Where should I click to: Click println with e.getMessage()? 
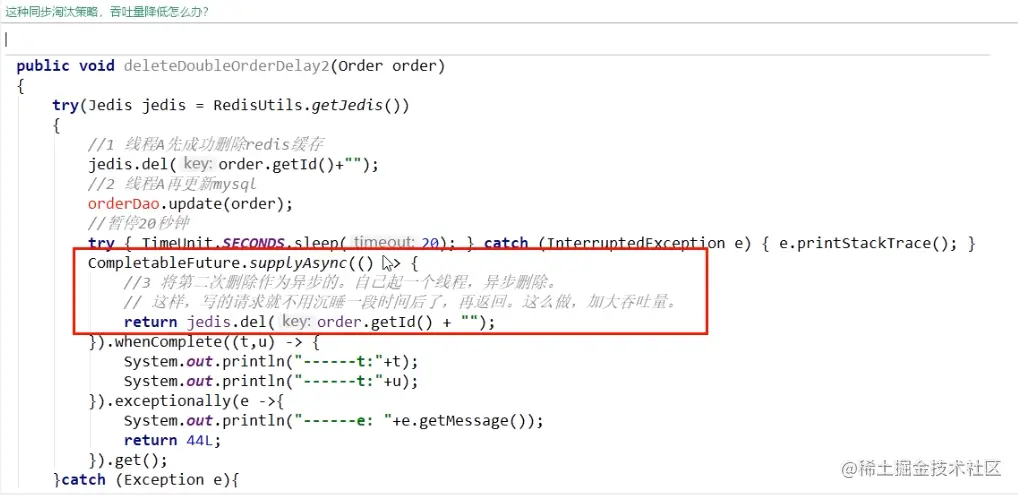pyautogui.click(x=334, y=421)
